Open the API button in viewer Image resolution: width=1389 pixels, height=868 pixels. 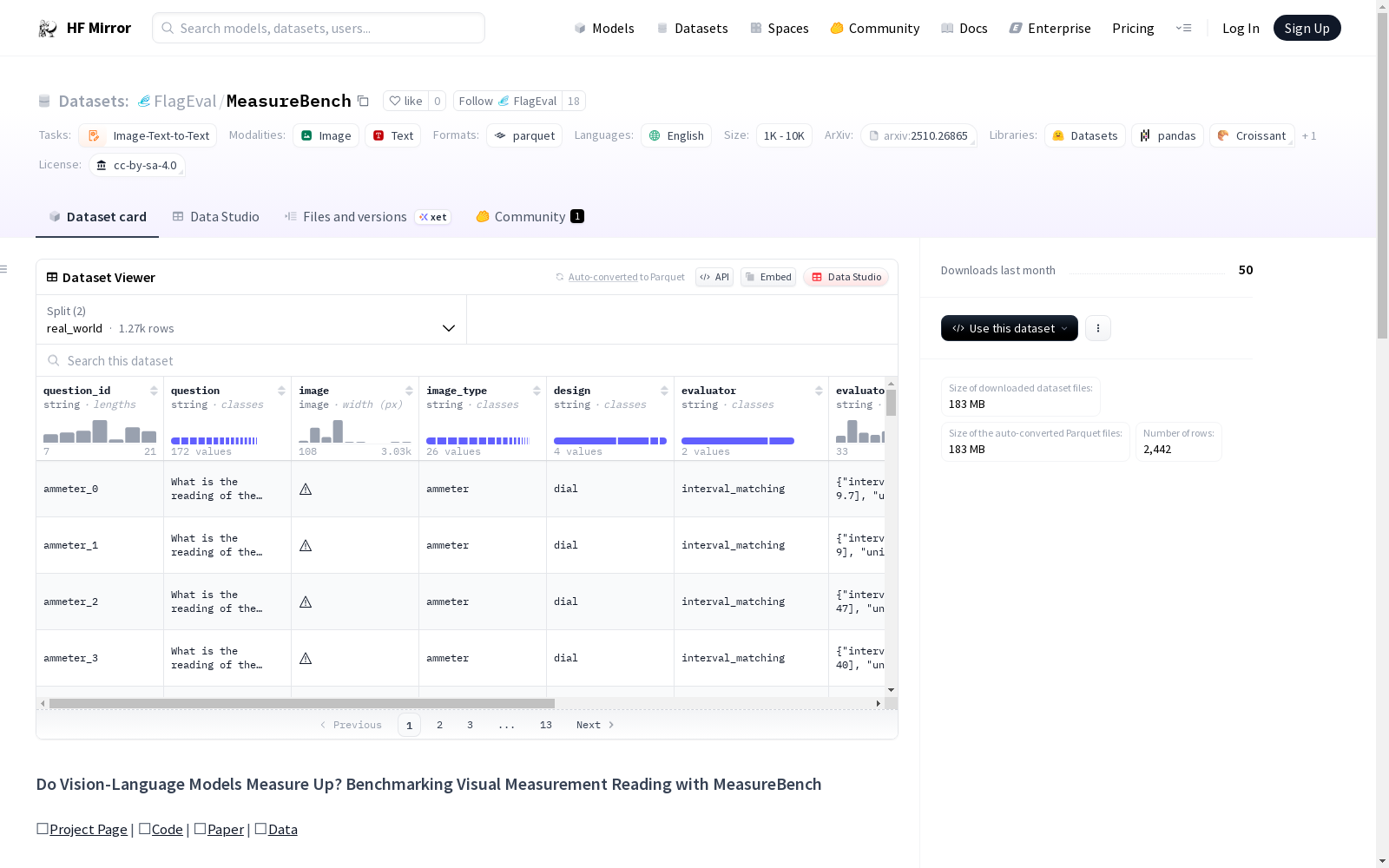[x=714, y=277]
